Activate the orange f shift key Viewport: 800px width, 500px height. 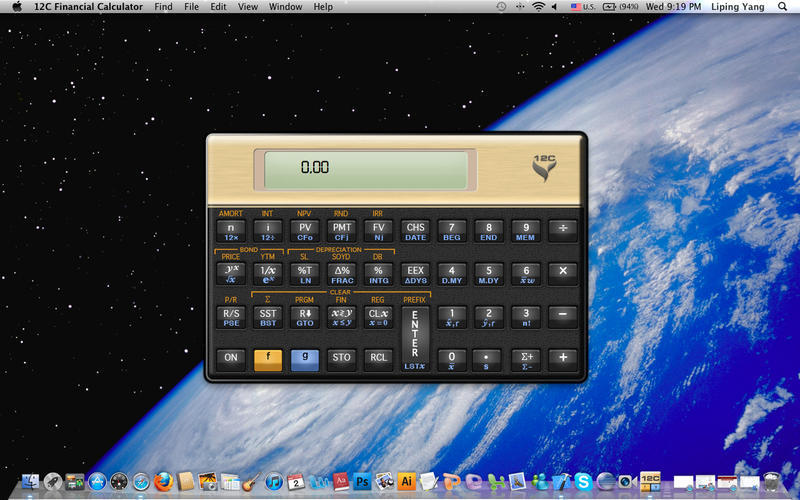tap(268, 358)
